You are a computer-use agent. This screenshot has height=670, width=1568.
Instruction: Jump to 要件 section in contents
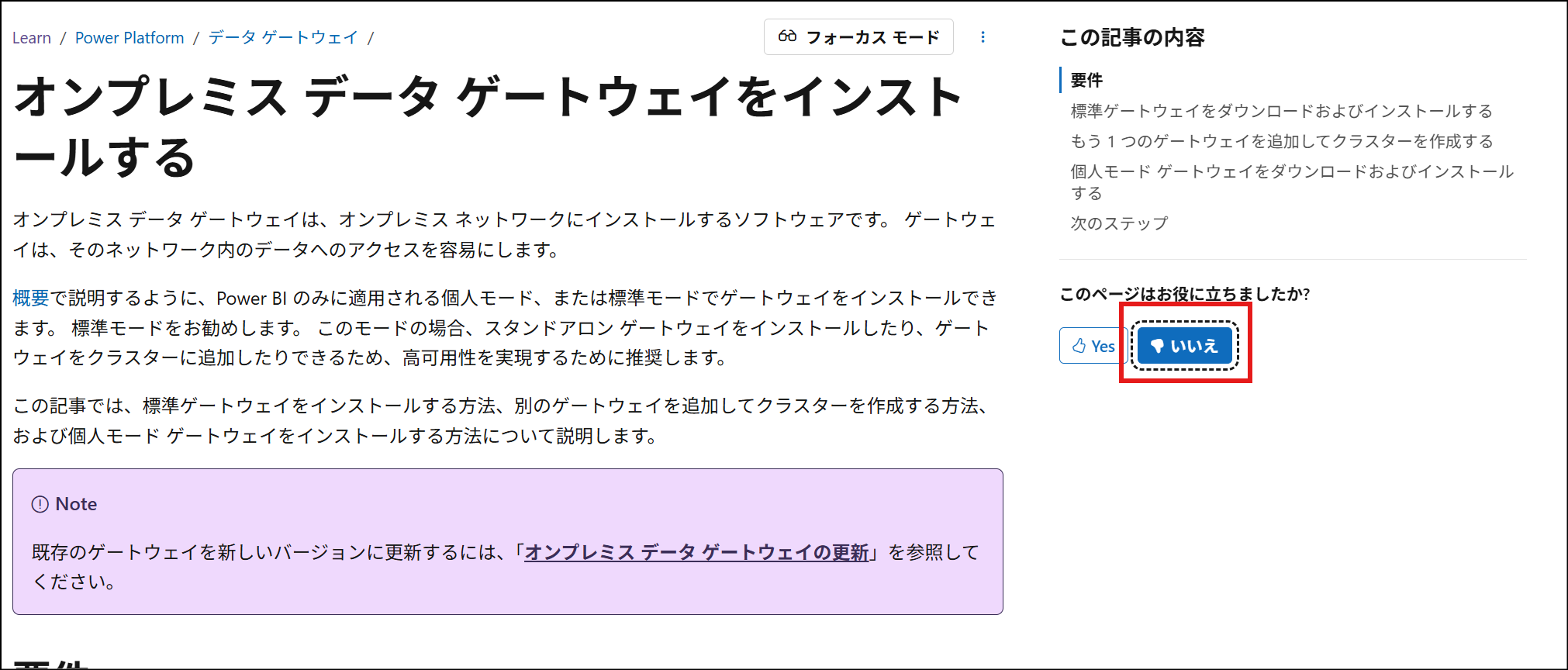tap(1086, 80)
